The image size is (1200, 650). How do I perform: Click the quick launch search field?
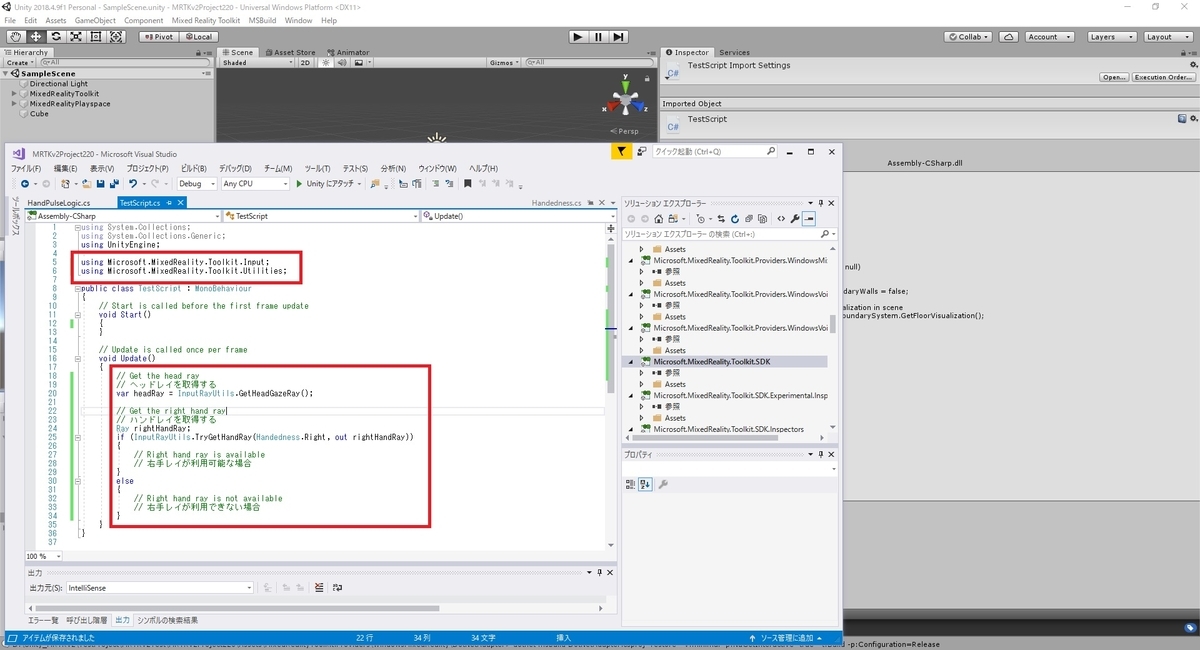pos(713,152)
